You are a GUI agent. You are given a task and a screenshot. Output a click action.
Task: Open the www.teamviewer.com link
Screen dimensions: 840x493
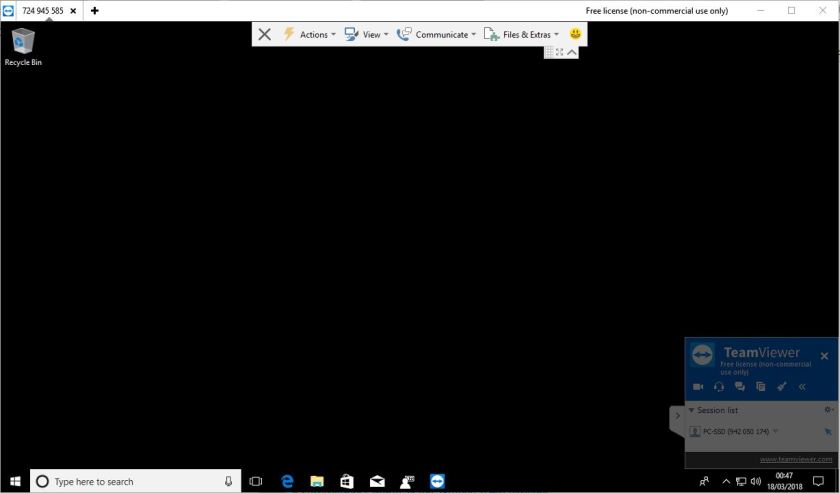click(796, 459)
